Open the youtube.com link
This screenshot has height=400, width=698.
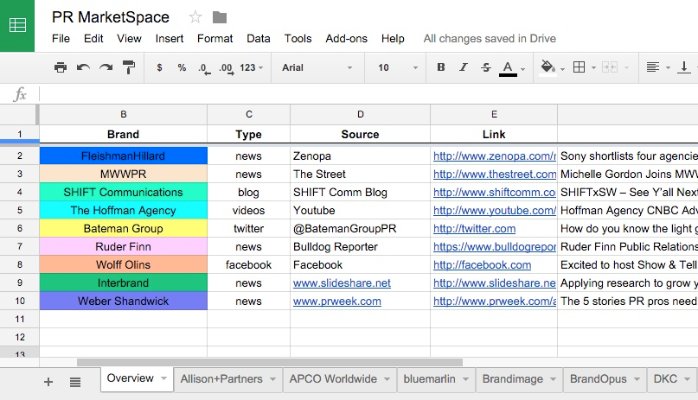pyautogui.click(x=495, y=210)
